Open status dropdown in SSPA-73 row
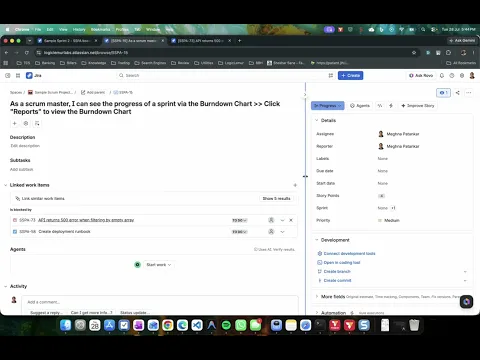Screen dimensions: 480x360 pyautogui.click(x=240, y=220)
